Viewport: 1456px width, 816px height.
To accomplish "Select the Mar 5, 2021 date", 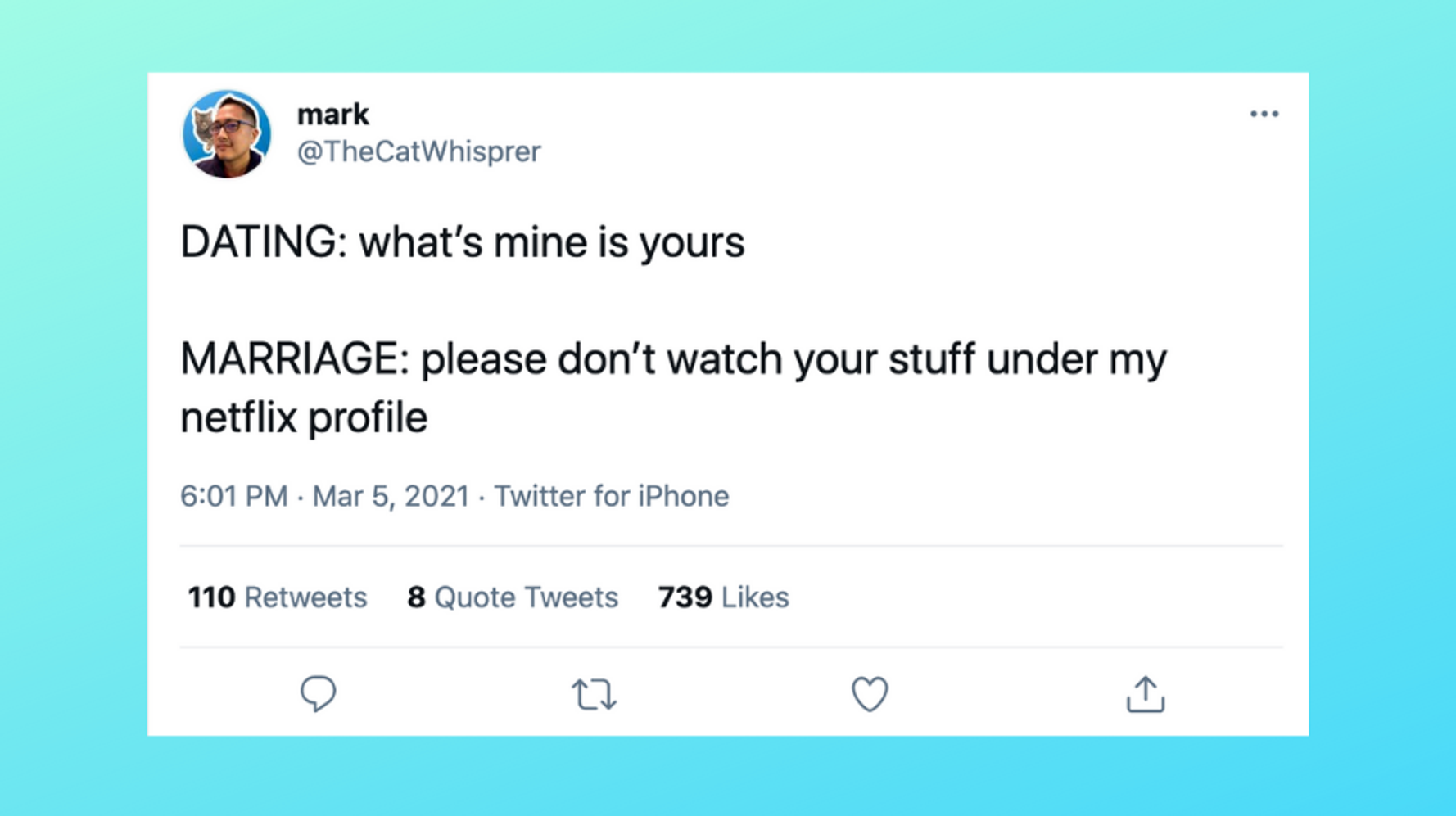I will pos(391,496).
